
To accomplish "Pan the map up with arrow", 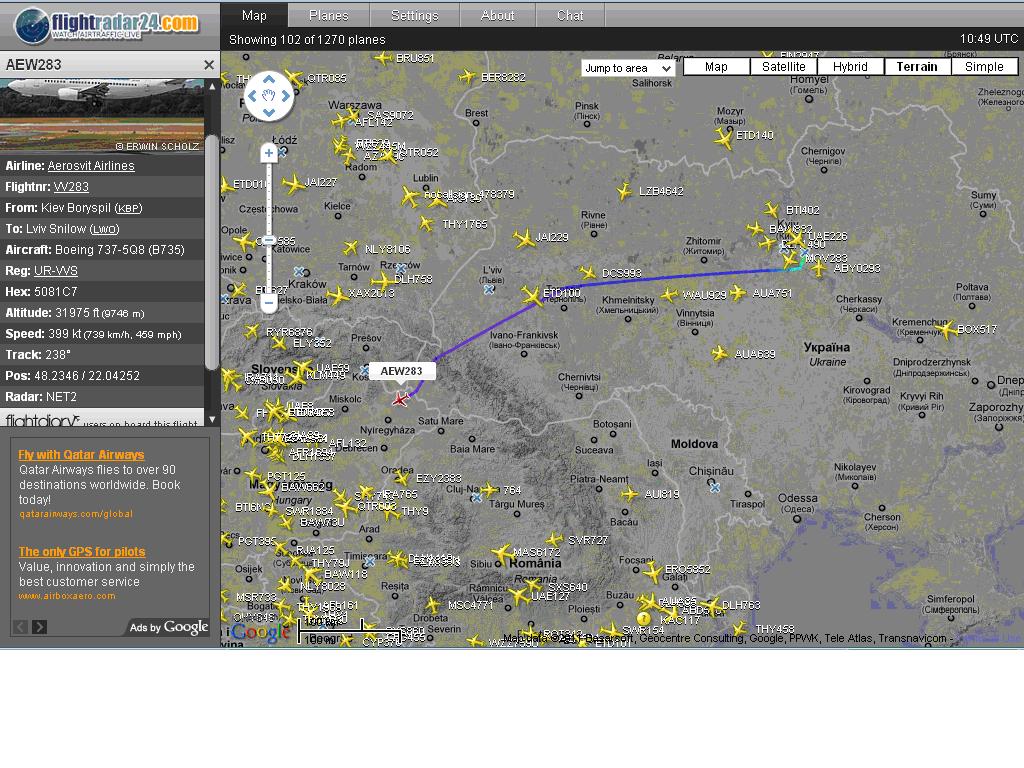I will [x=269, y=82].
